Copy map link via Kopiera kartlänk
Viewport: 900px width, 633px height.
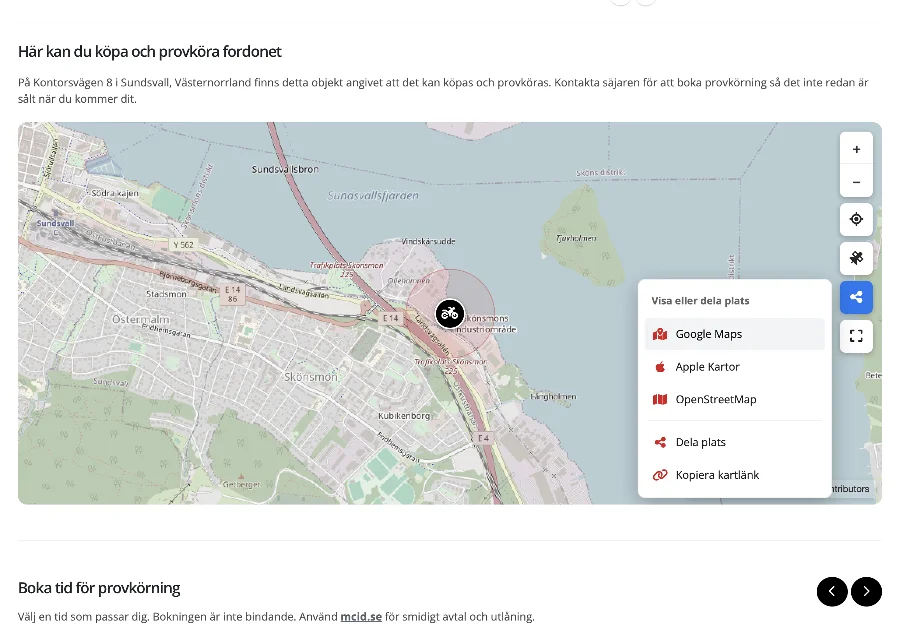[x=735, y=475]
